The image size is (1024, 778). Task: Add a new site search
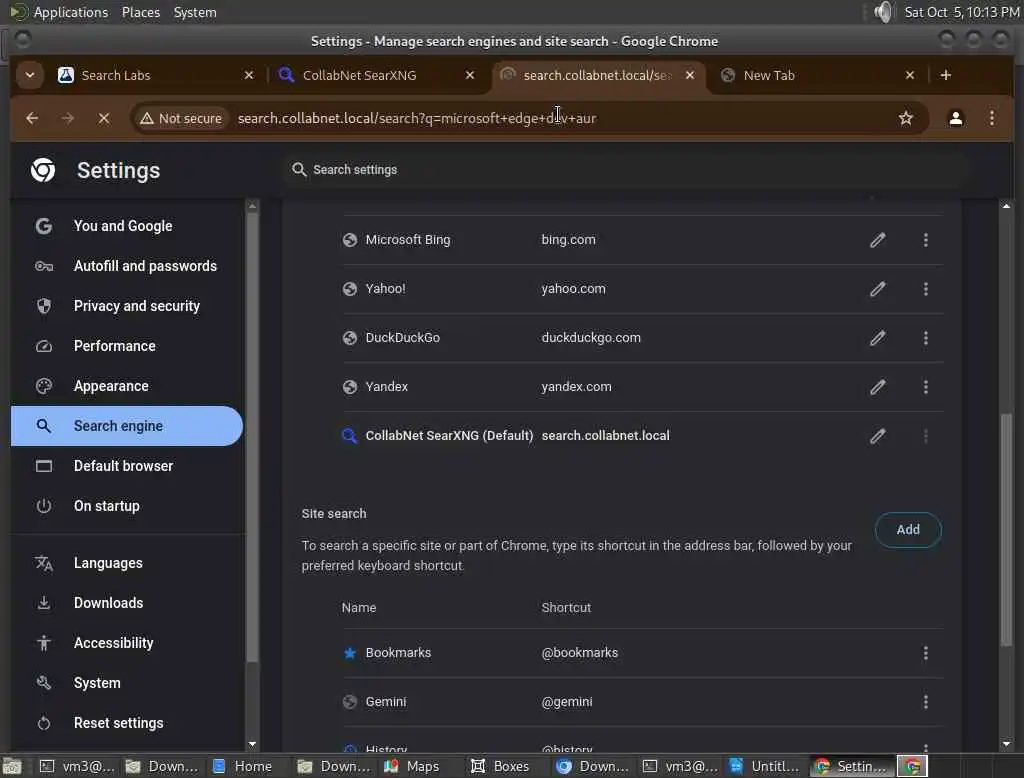(x=908, y=530)
